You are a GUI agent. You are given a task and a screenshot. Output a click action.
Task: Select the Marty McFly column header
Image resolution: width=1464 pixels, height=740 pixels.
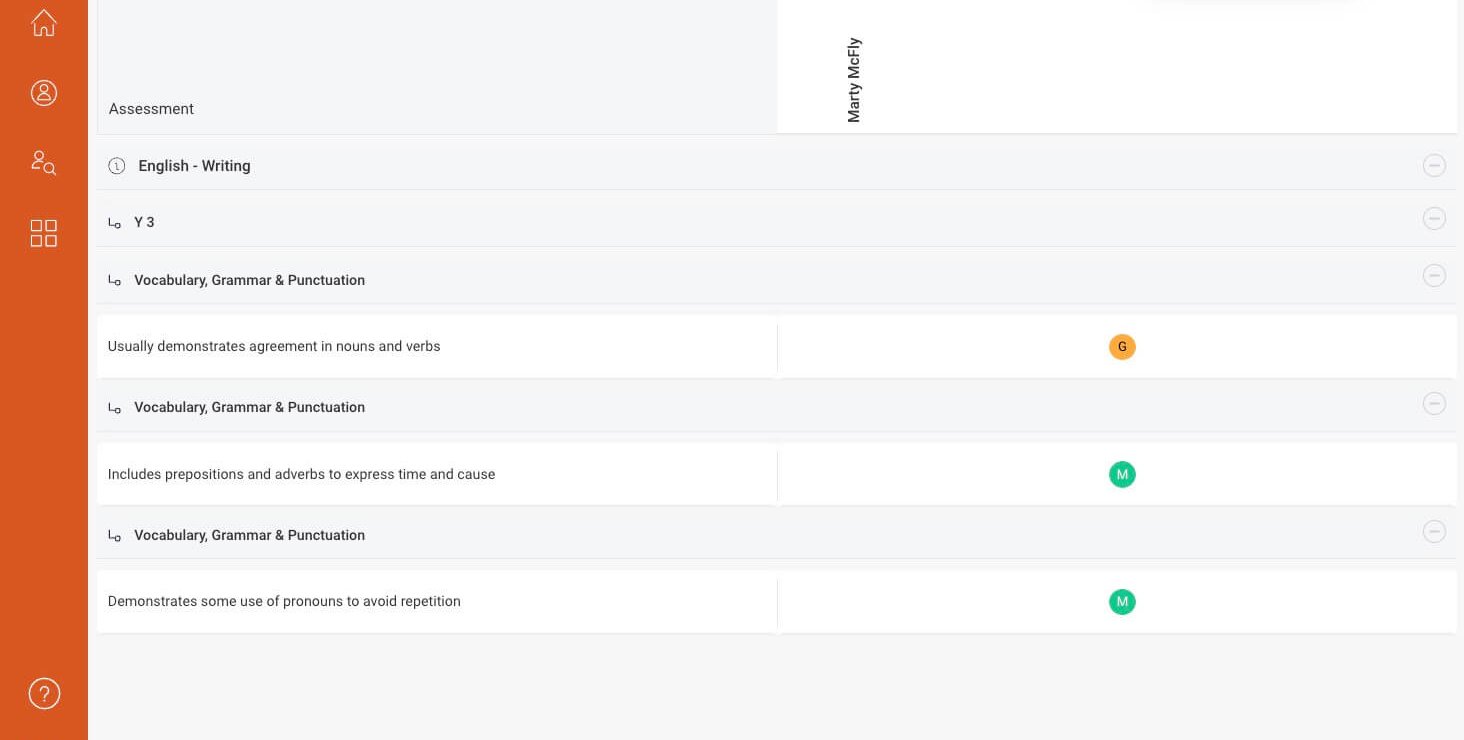(x=854, y=80)
